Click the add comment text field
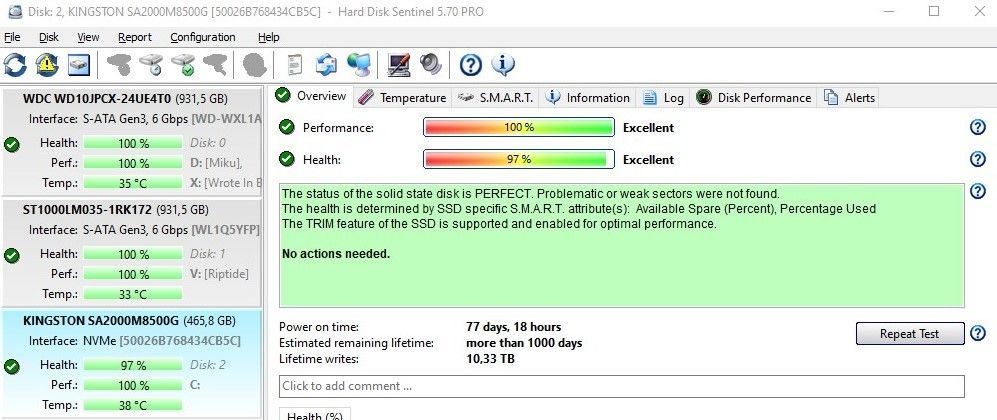Screen dimensions: 997x420 pyautogui.click(x=620, y=386)
